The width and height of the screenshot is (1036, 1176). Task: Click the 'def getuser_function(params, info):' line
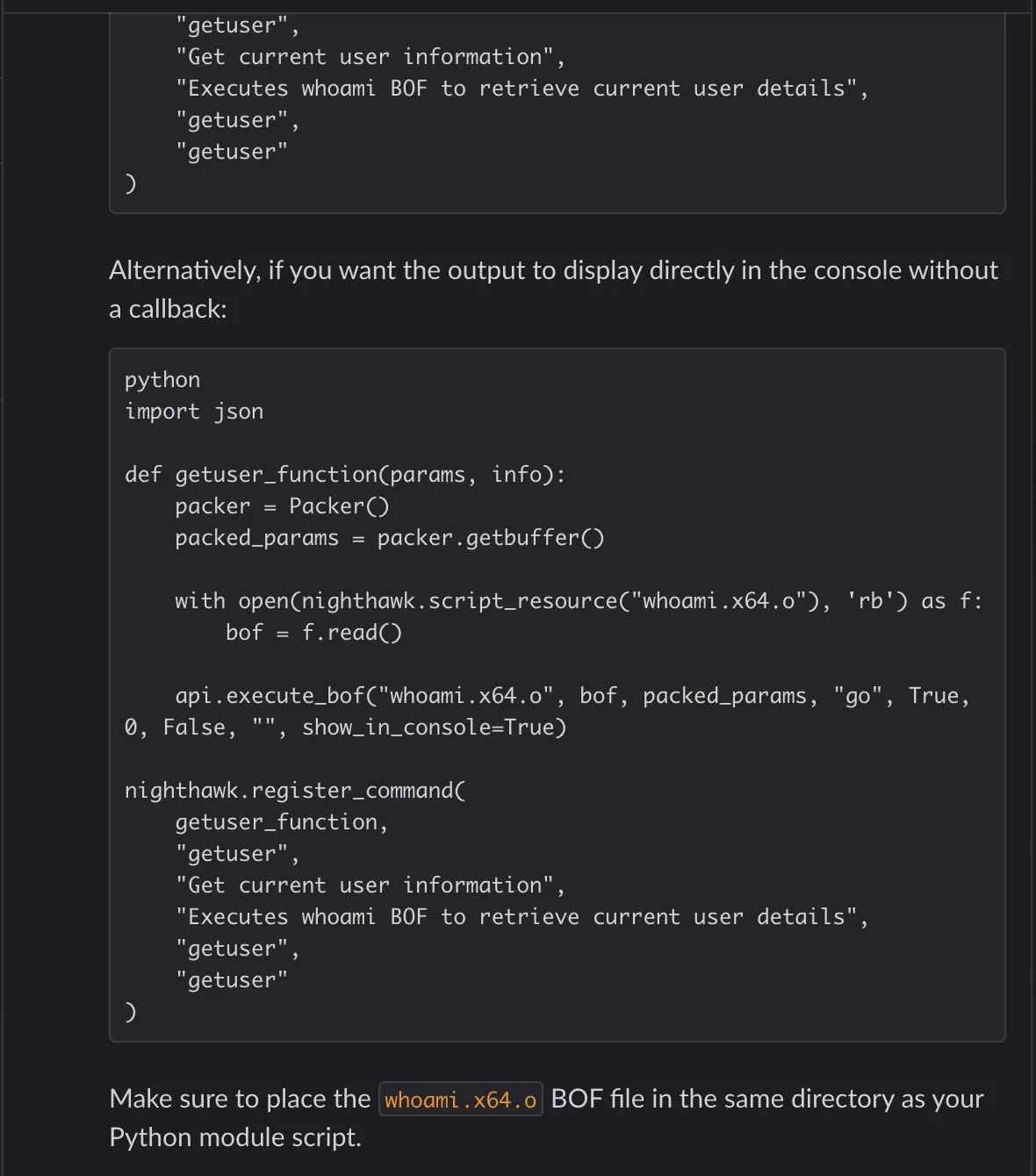click(345, 475)
